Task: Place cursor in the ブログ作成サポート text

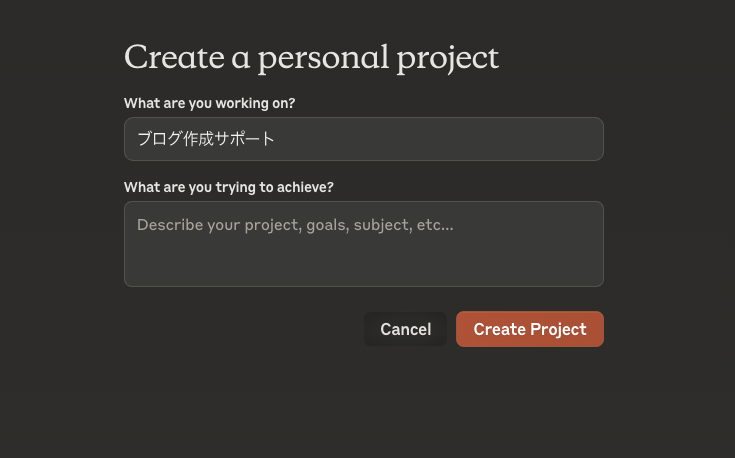Action: (x=205, y=139)
